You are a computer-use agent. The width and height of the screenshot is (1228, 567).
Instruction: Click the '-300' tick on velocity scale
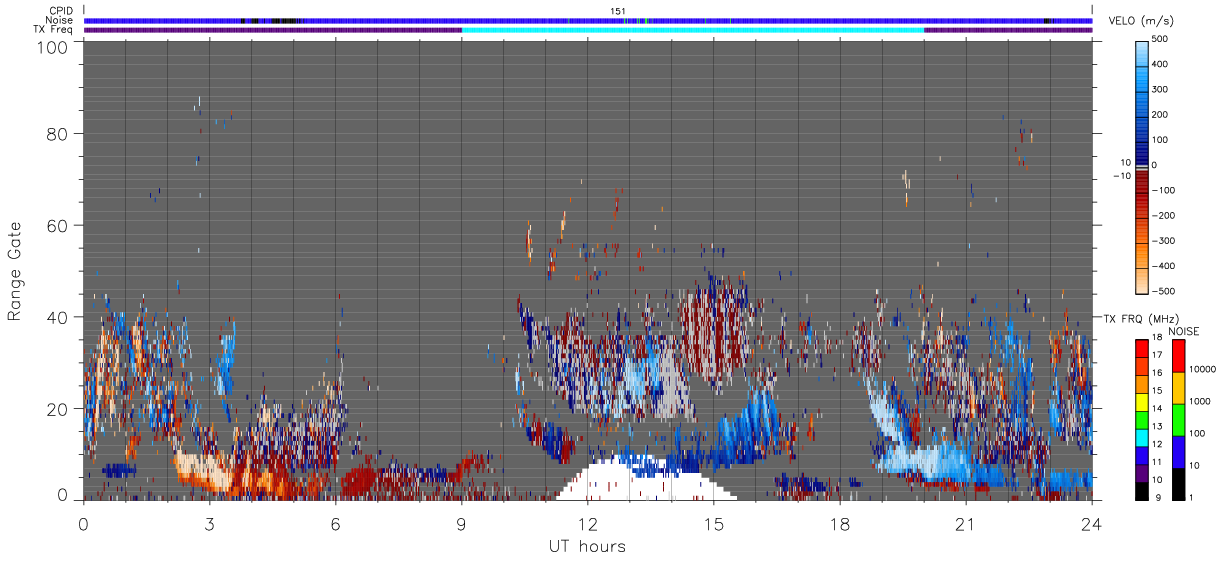(1165, 241)
